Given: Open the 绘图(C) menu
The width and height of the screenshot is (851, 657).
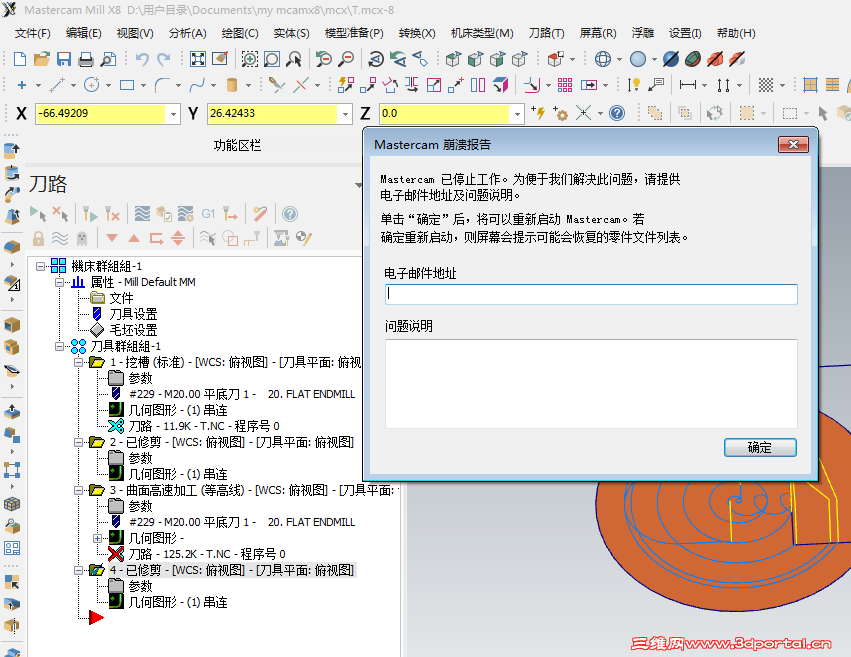Looking at the screenshot, I should coord(240,33).
